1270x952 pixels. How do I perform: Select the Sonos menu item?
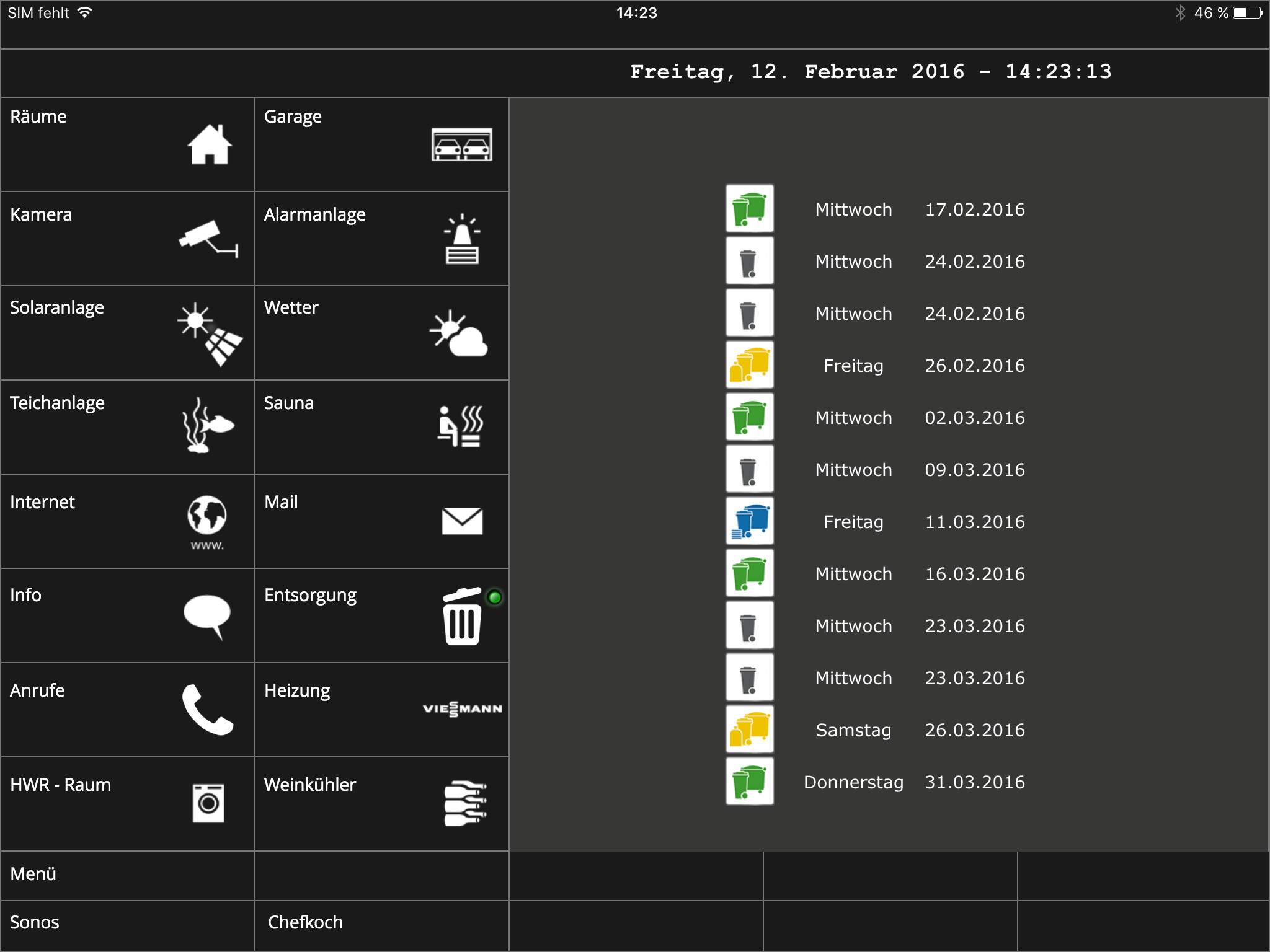[127, 923]
